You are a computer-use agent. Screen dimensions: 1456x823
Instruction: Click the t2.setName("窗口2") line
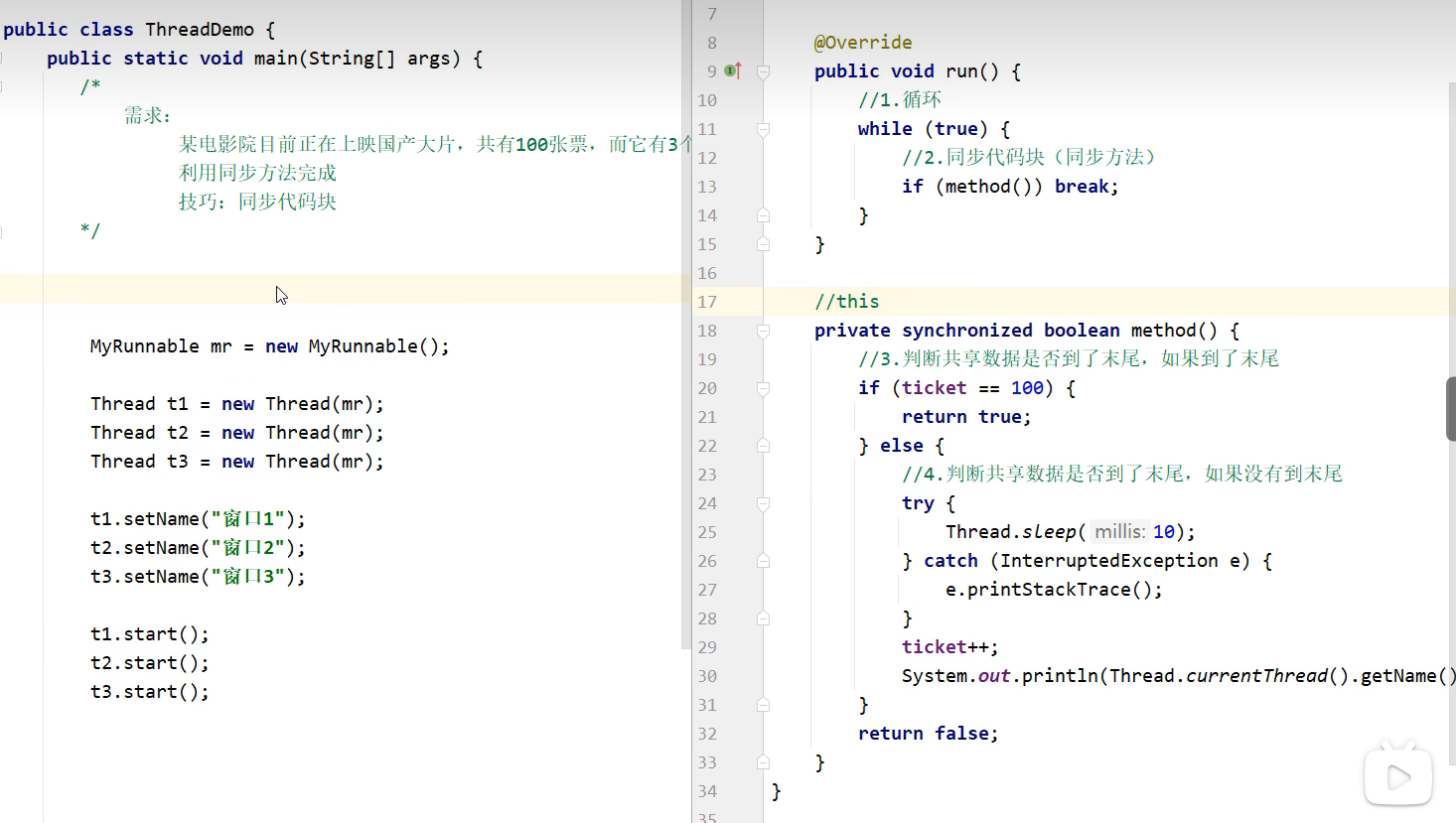pyautogui.click(x=198, y=548)
